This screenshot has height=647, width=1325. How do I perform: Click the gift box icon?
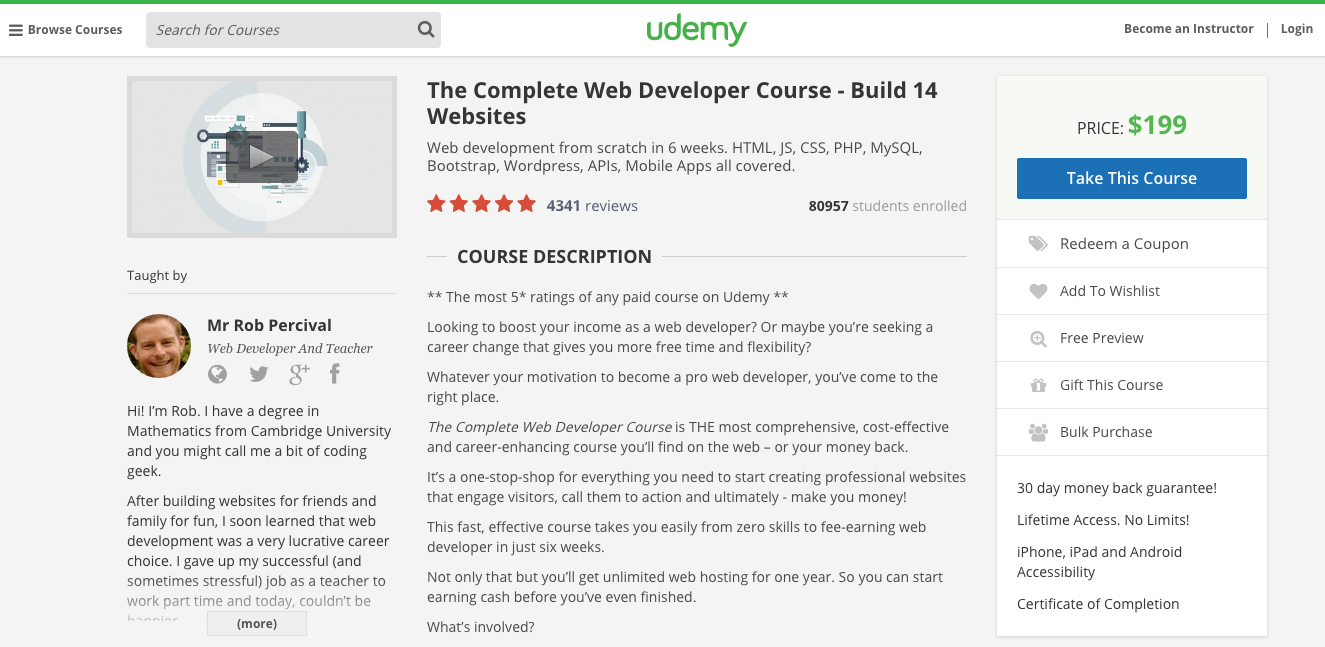click(x=1038, y=385)
